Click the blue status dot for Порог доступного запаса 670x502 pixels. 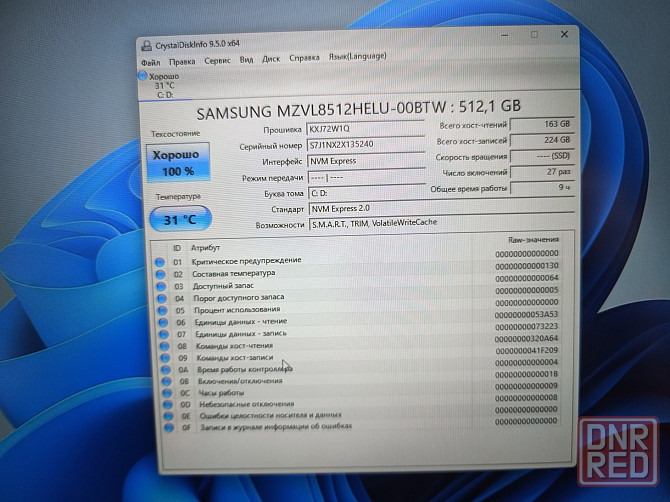(162, 298)
